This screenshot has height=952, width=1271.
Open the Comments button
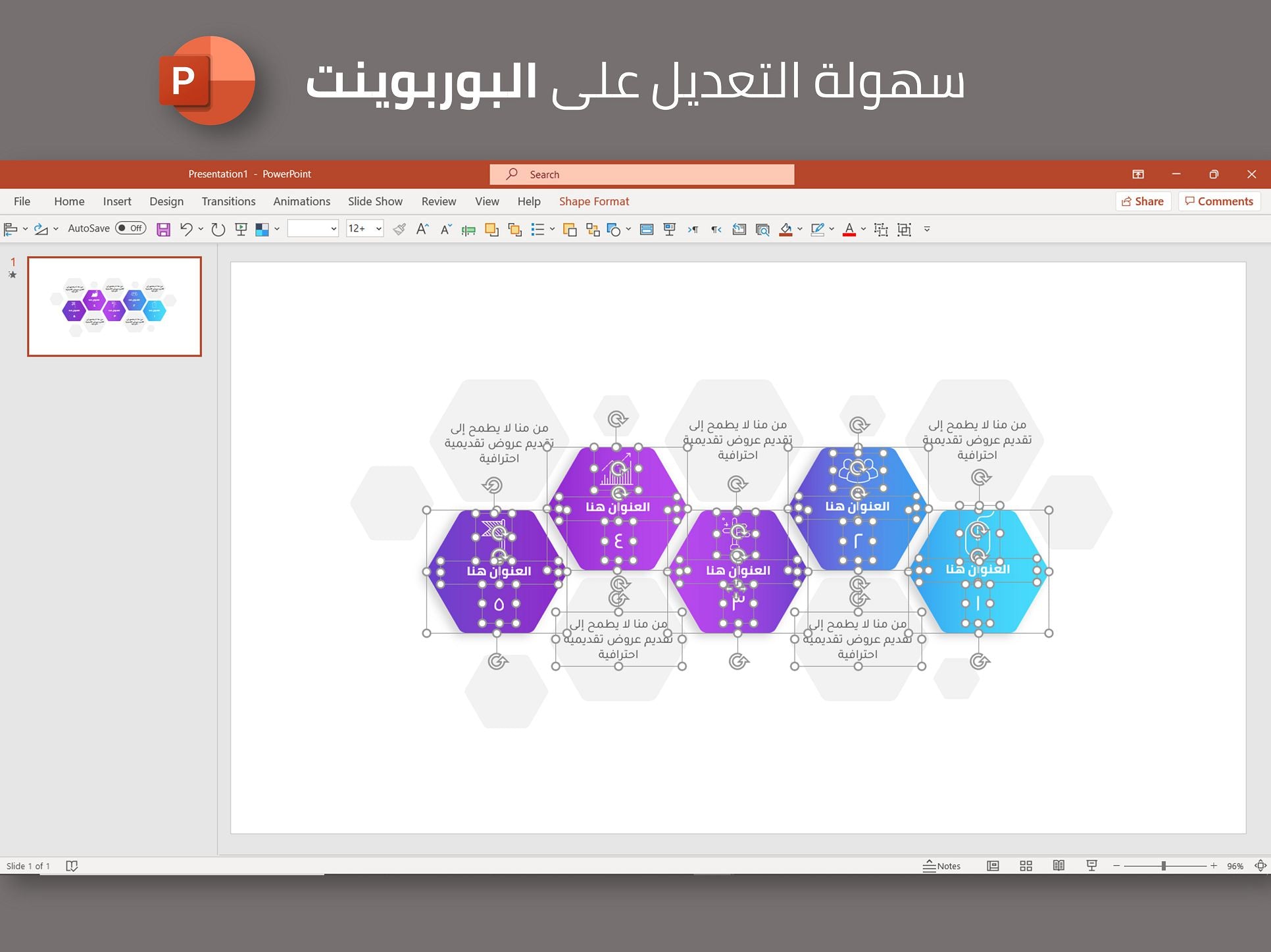(1219, 201)
